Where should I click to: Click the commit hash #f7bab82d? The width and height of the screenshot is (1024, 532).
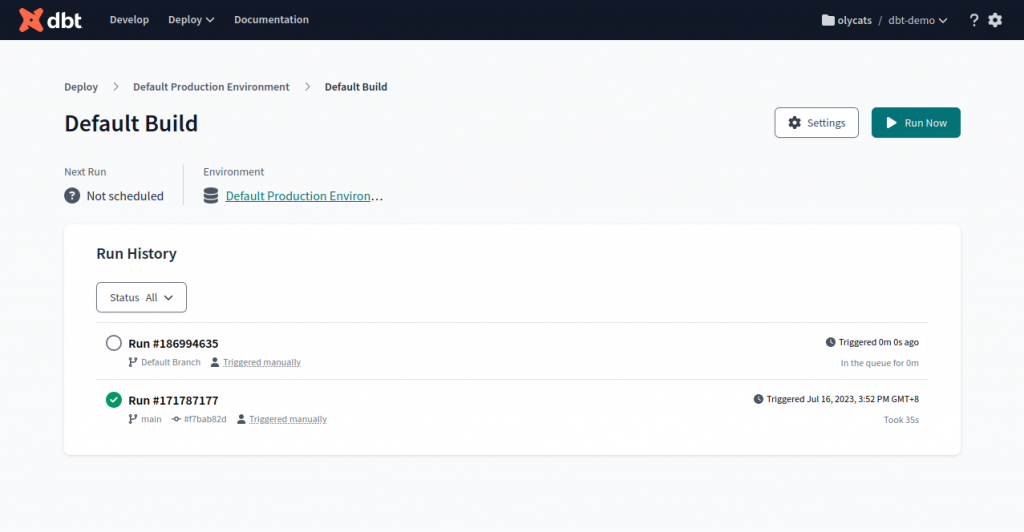tap(205, 419)
